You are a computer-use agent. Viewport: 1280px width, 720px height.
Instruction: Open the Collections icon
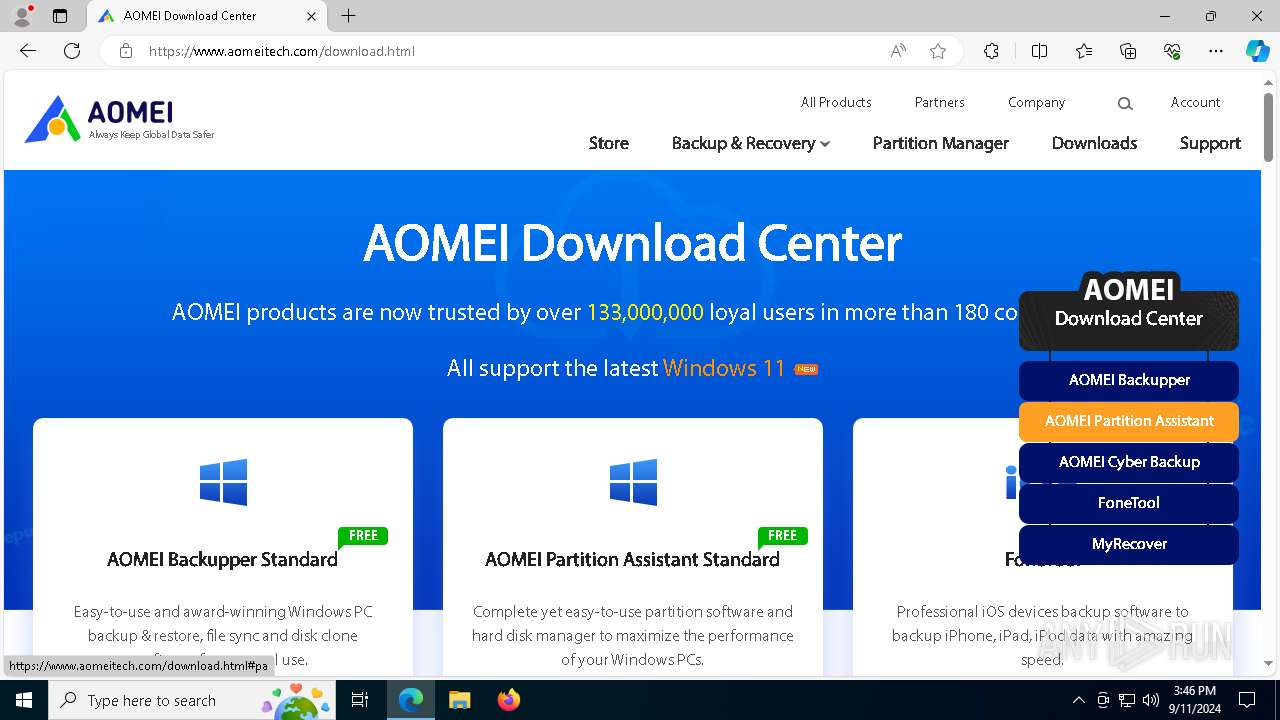1128,51
